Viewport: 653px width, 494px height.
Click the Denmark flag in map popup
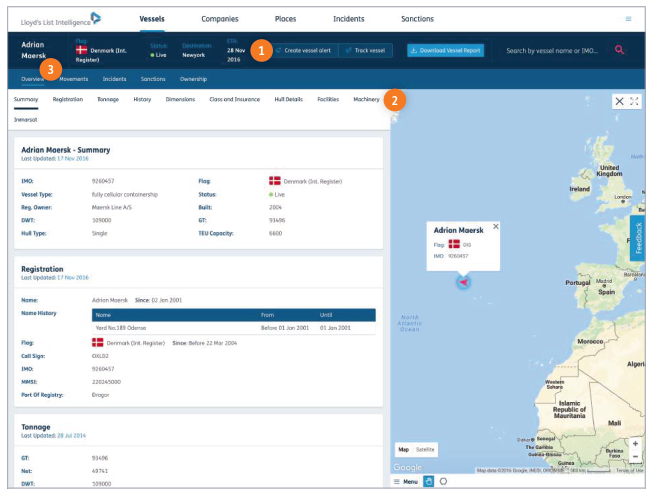(454, 244)
